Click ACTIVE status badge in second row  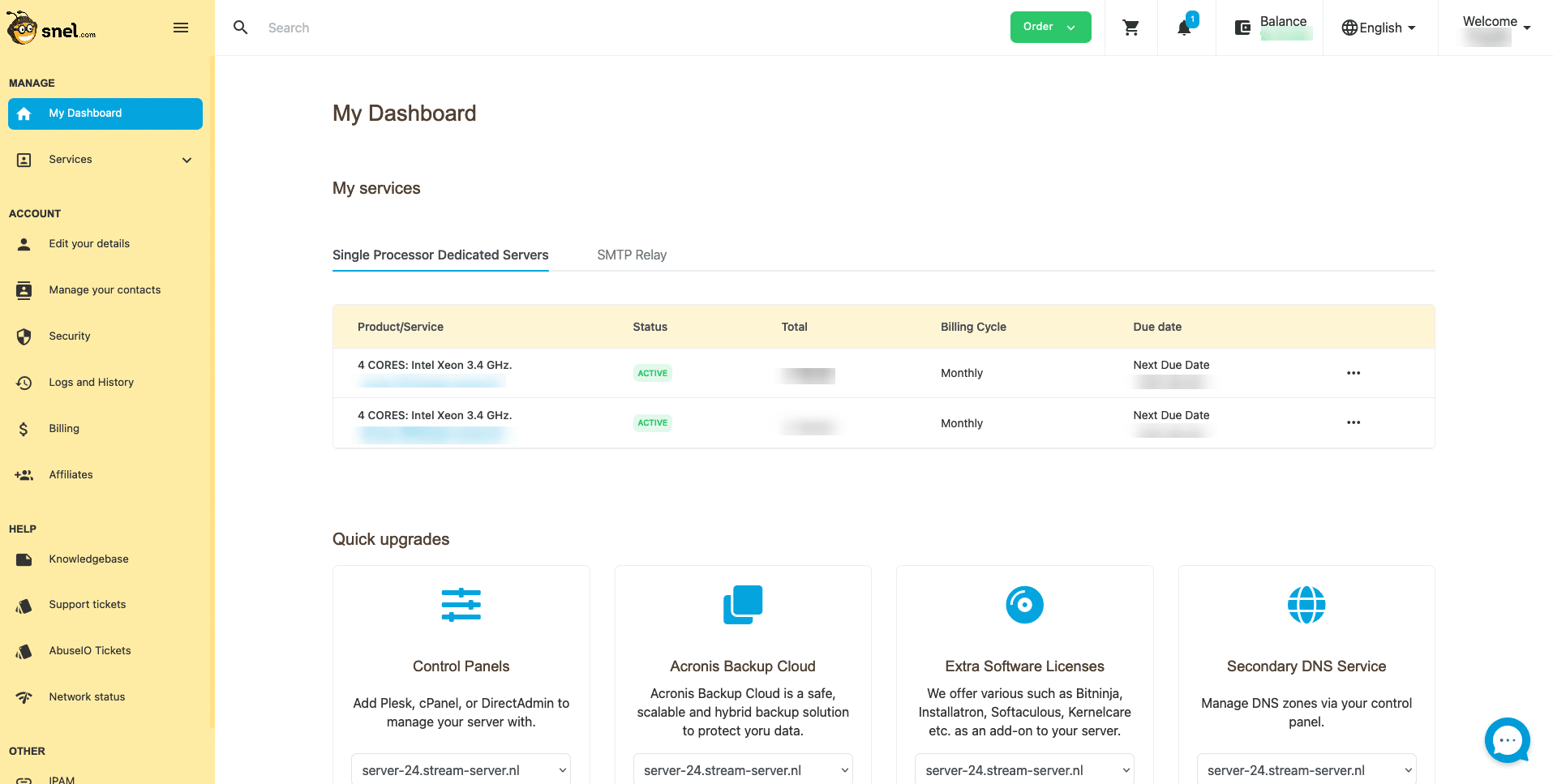[653, 423]
